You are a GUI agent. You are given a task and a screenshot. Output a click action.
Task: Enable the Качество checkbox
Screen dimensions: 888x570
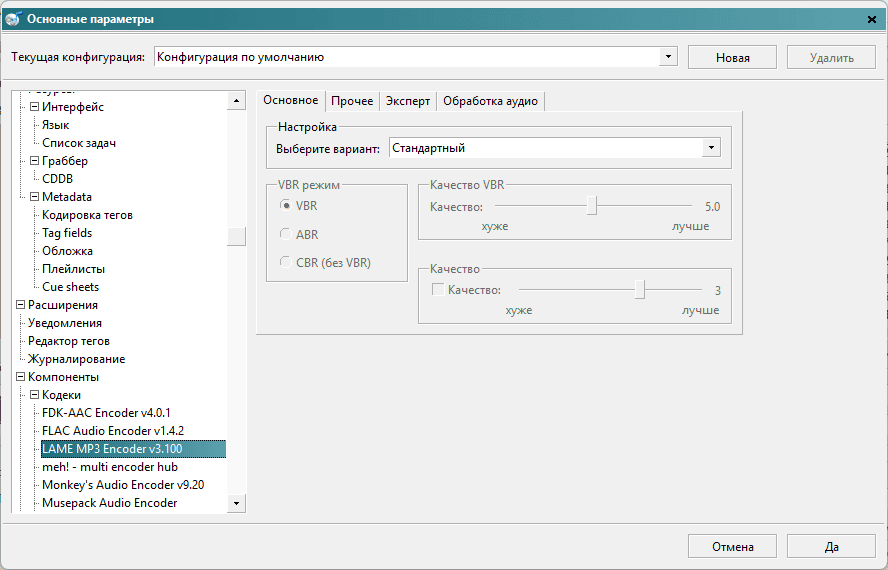(438, 290)
